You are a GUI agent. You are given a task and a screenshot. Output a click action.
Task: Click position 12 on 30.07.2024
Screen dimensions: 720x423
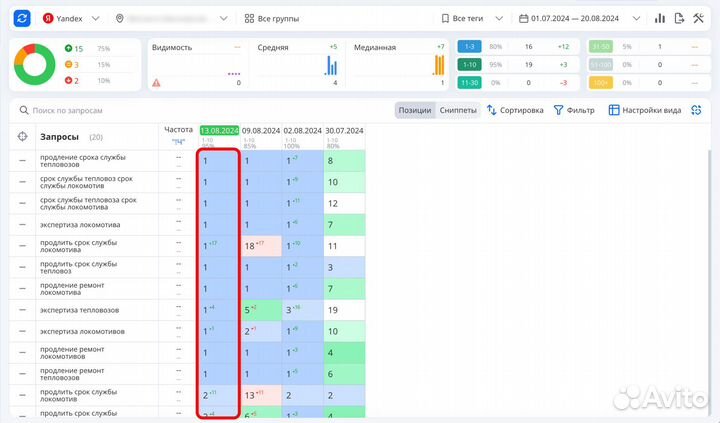[x=344, y=203]
